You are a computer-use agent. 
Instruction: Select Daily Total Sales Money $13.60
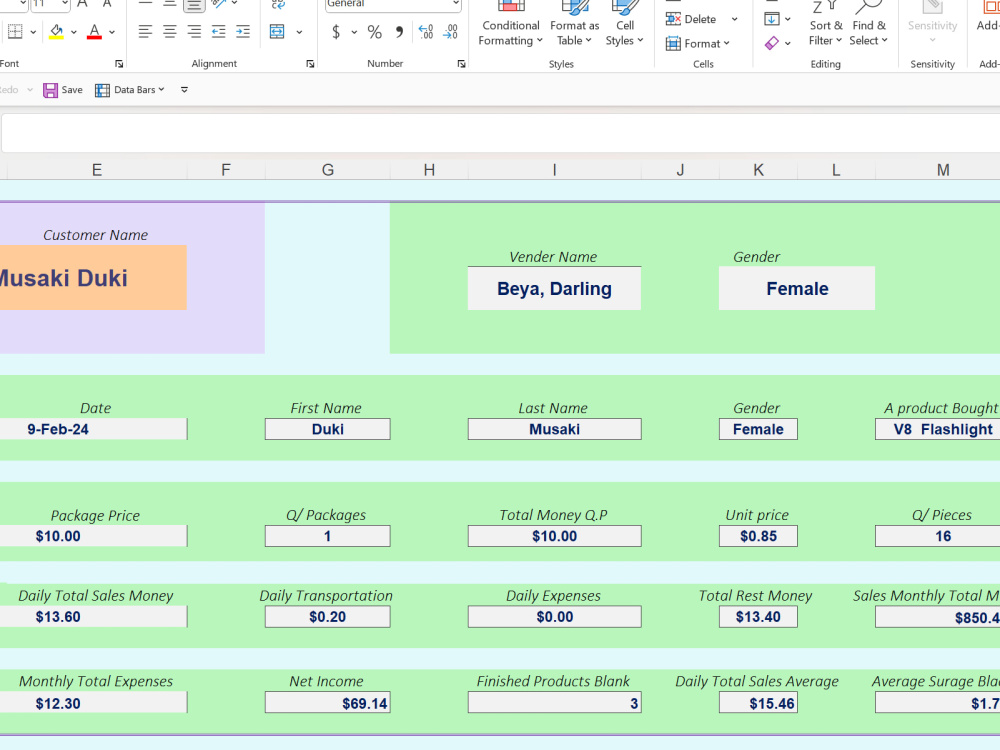(x=93, y=617)
